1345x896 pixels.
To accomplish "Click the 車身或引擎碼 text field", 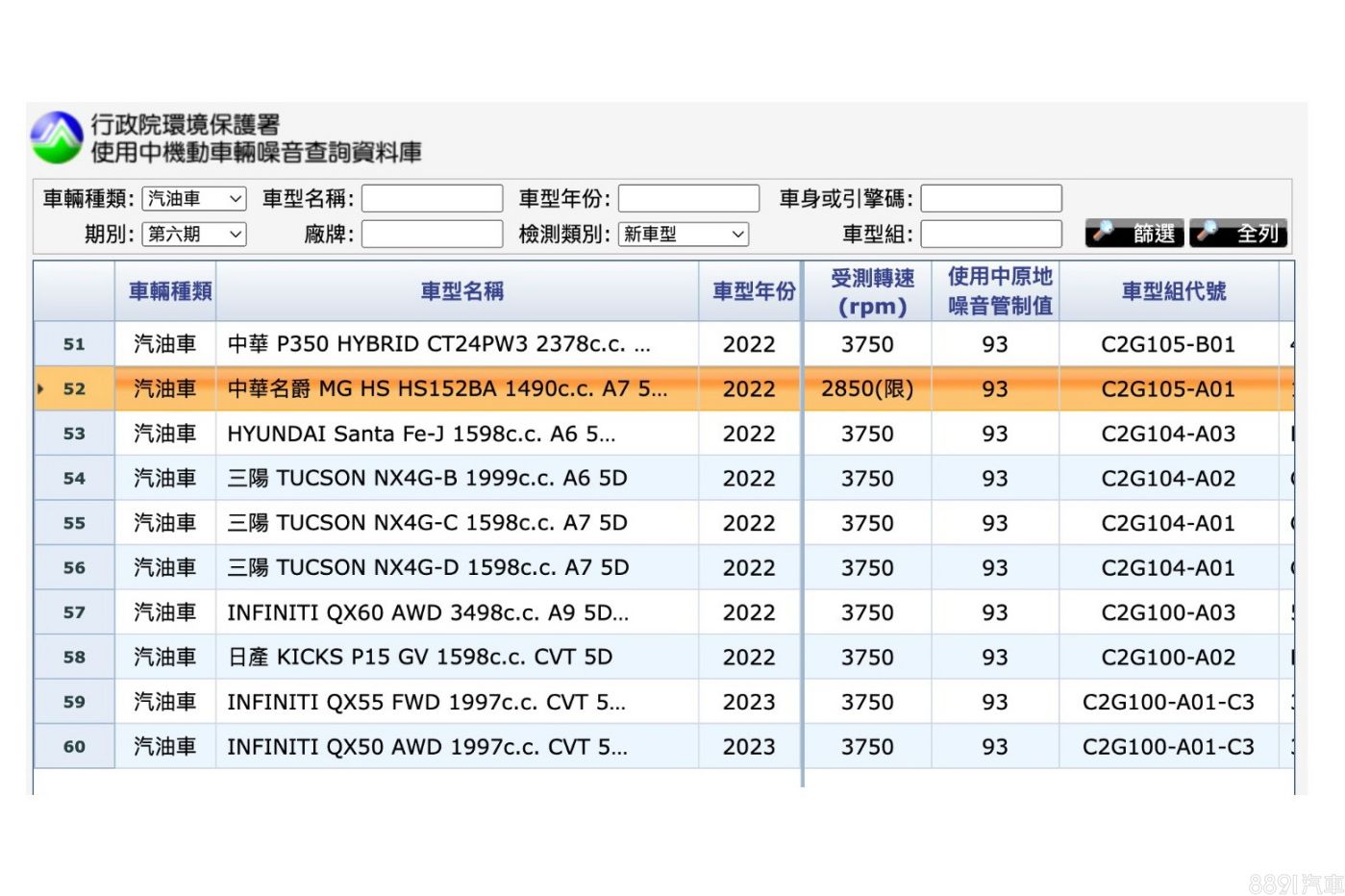I will pos(990,199).
